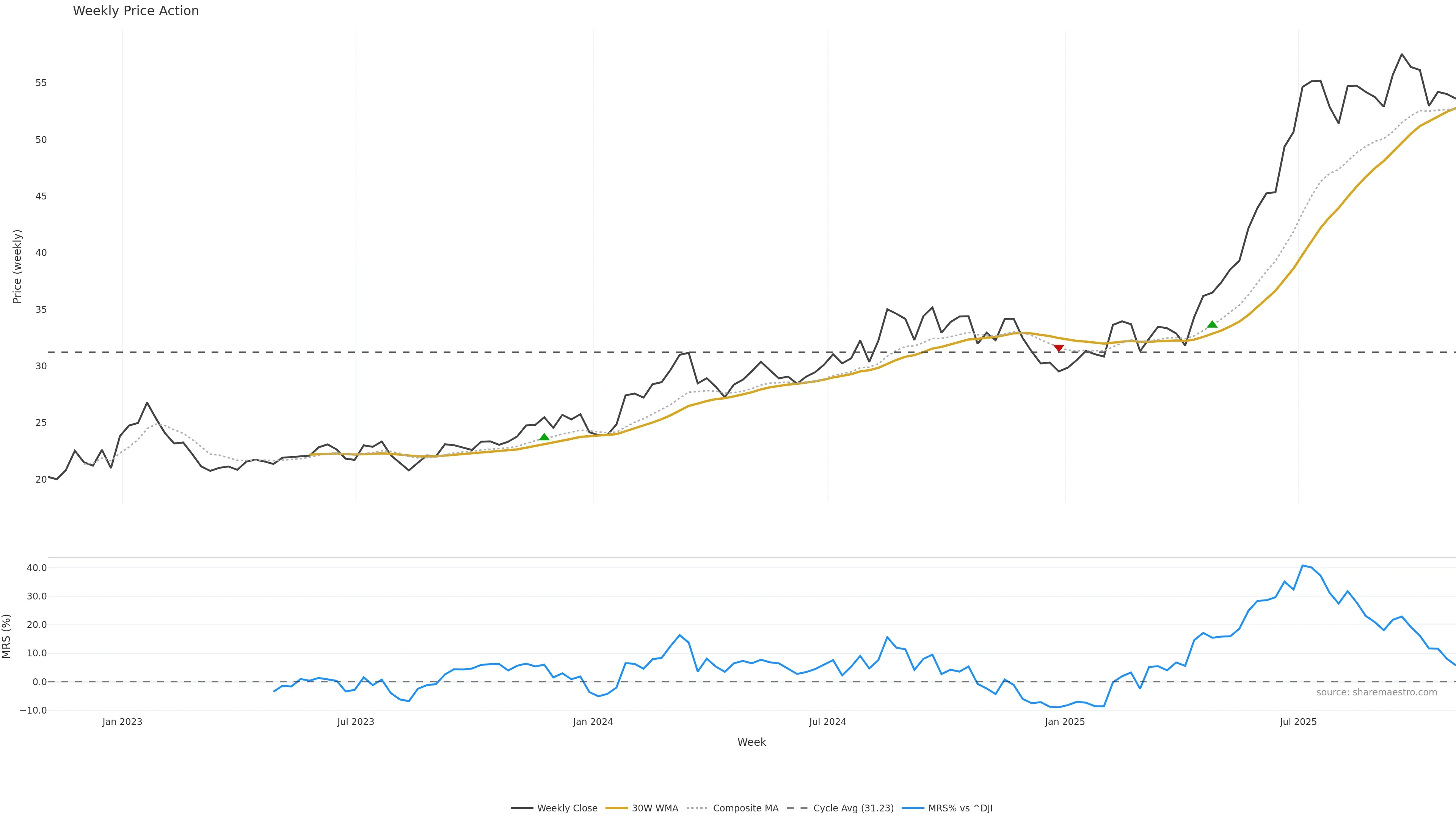Select the Jul 2024 x-axis label

coord(827,722)
